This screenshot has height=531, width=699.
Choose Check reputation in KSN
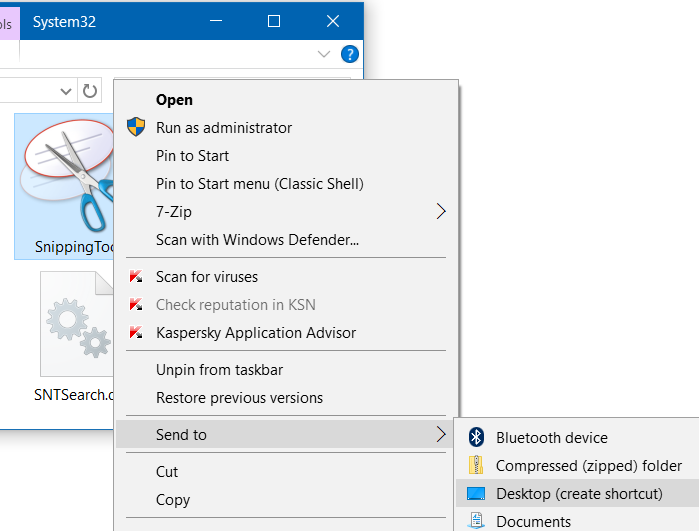[x=235, y=305]
